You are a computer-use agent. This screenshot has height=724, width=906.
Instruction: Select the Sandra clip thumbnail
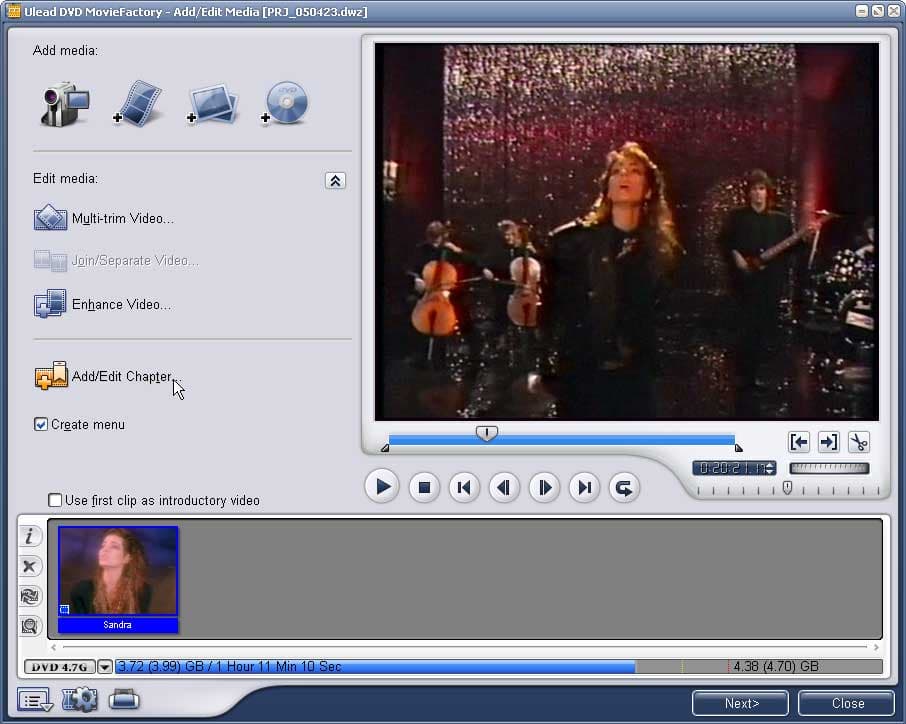point(118,570)
